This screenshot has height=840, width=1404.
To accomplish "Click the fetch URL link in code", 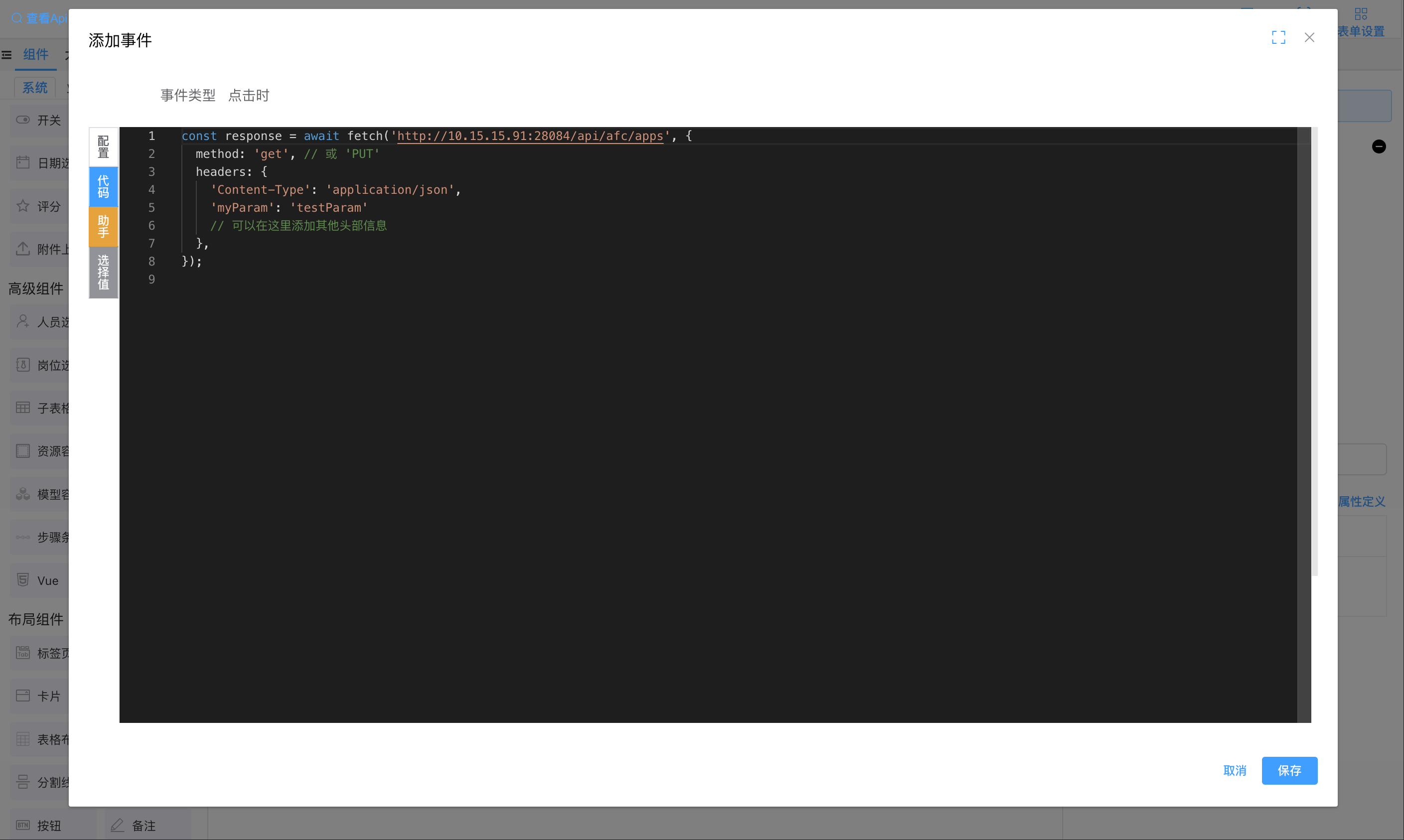I will pyautogui.click(x=530, y=136).
